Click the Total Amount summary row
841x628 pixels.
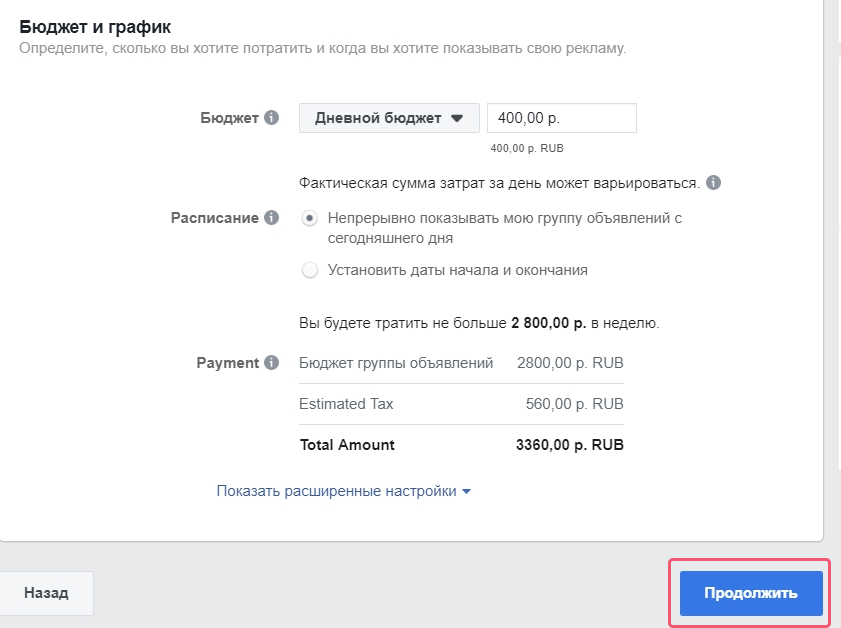pyautogui.click(x=460, y=444)
